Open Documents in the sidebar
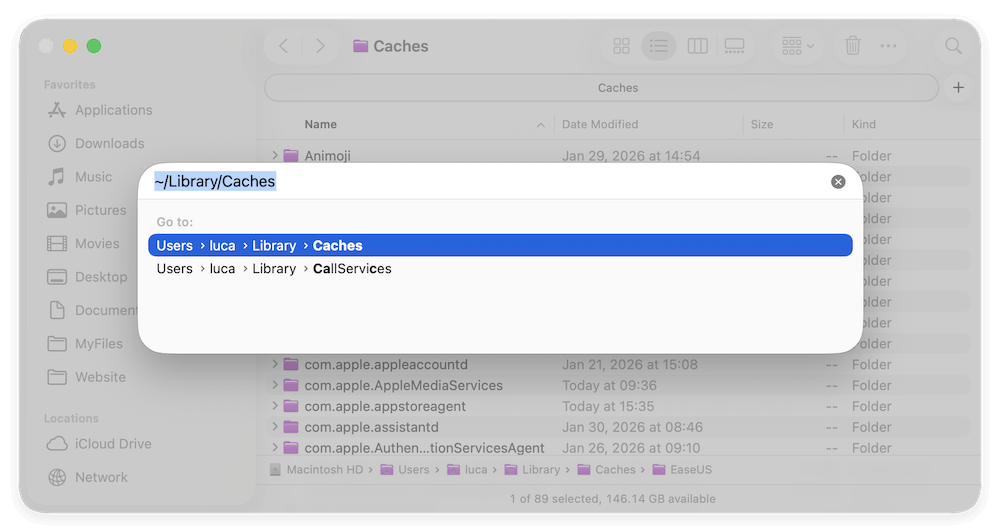Viewport: 1000px width, 532px height. click(x=92, y=310)
